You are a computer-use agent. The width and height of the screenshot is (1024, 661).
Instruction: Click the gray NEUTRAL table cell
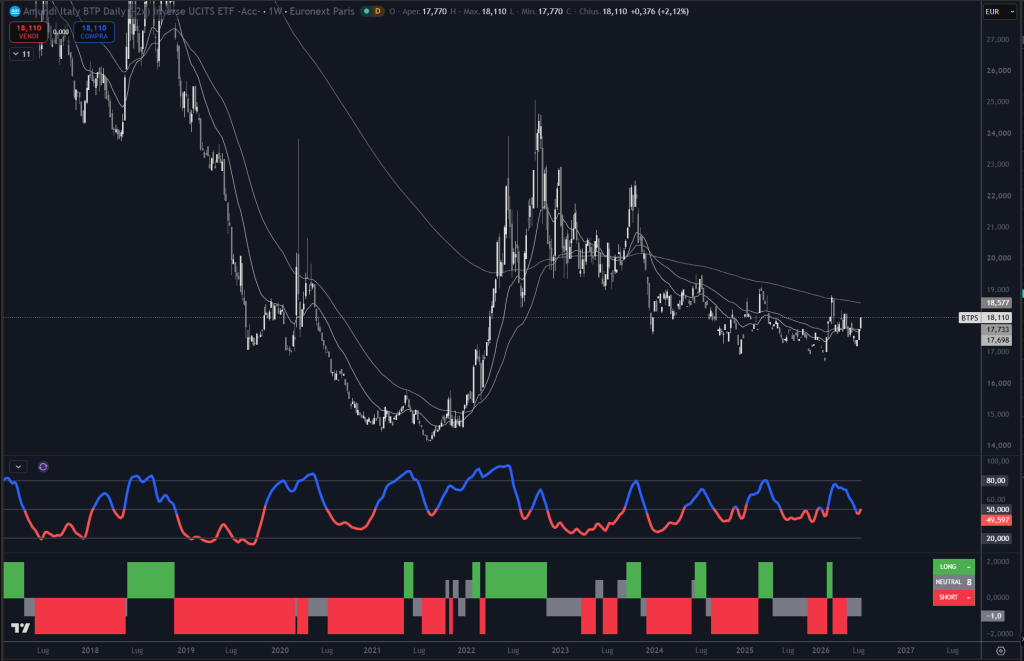[x=953, y=582]
